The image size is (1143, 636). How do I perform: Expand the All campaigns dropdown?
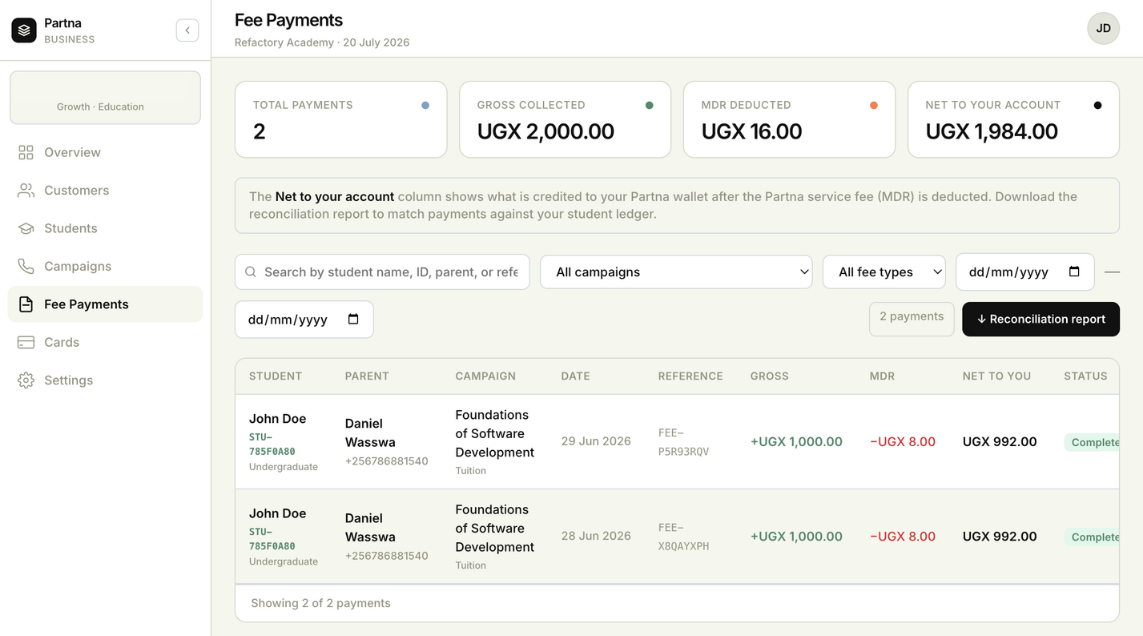(x=676, y=272)
